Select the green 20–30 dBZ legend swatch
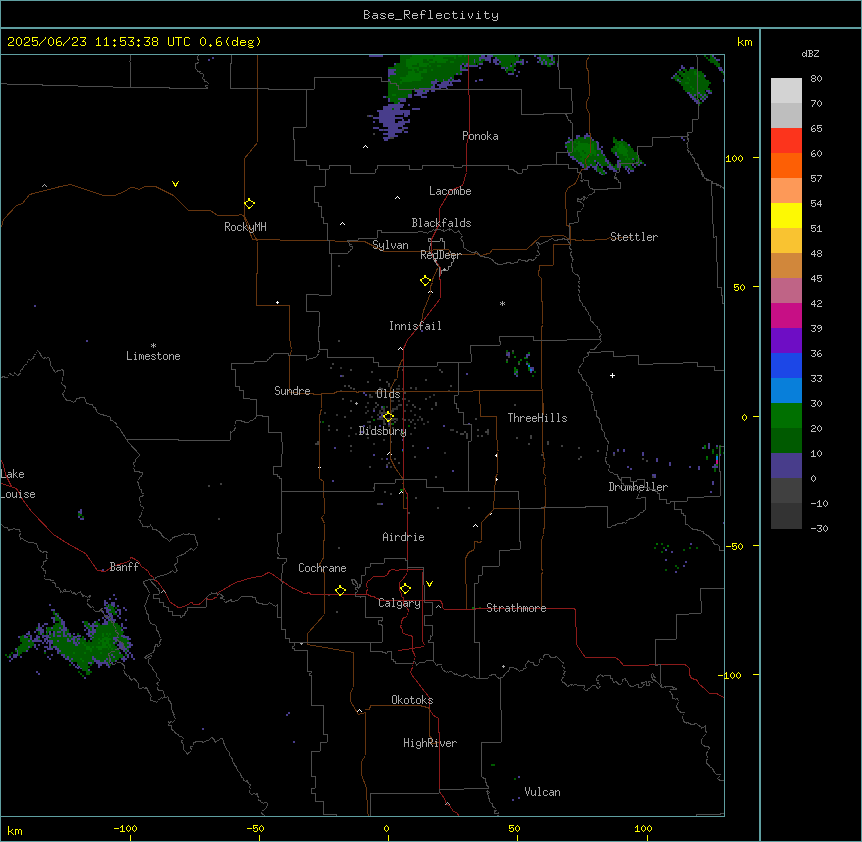The image size is (862, 842). [786, 416]
